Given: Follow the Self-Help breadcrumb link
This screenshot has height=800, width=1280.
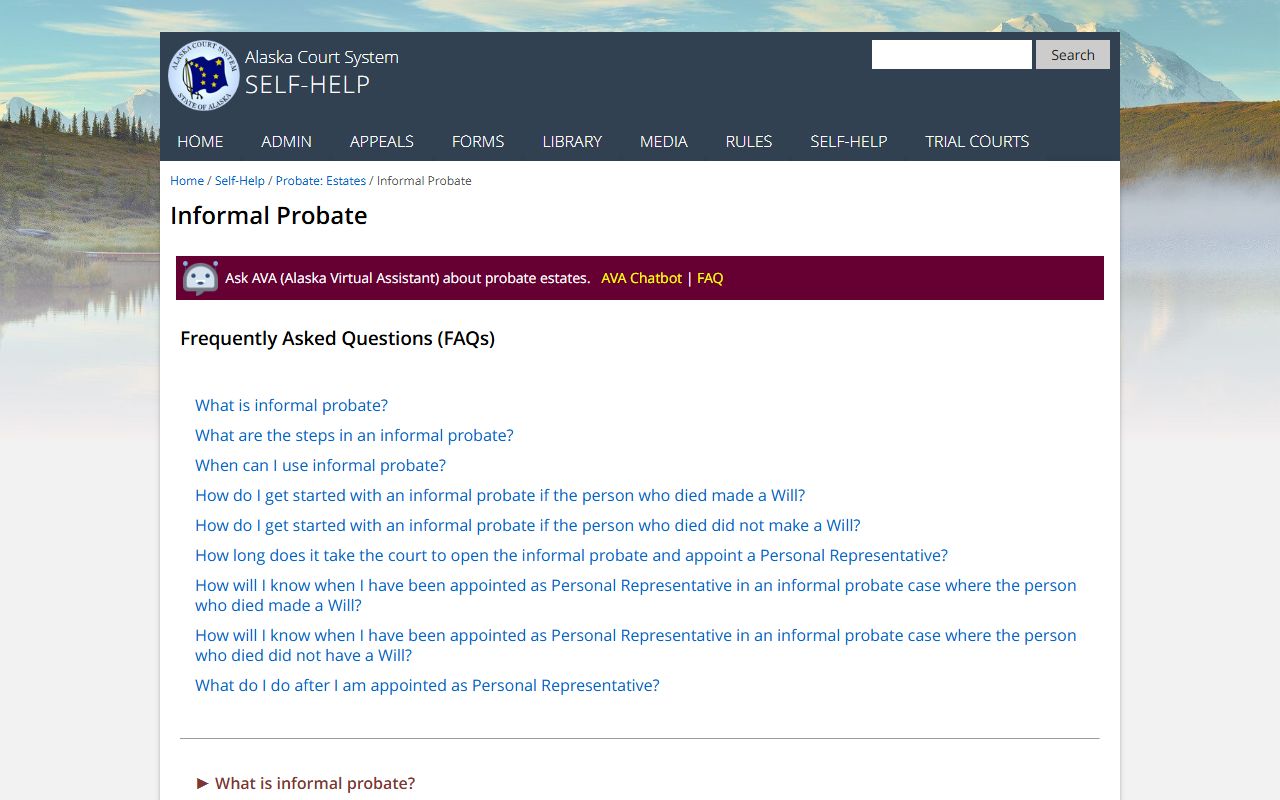Looking at the screenshot, I should point(240,180).
